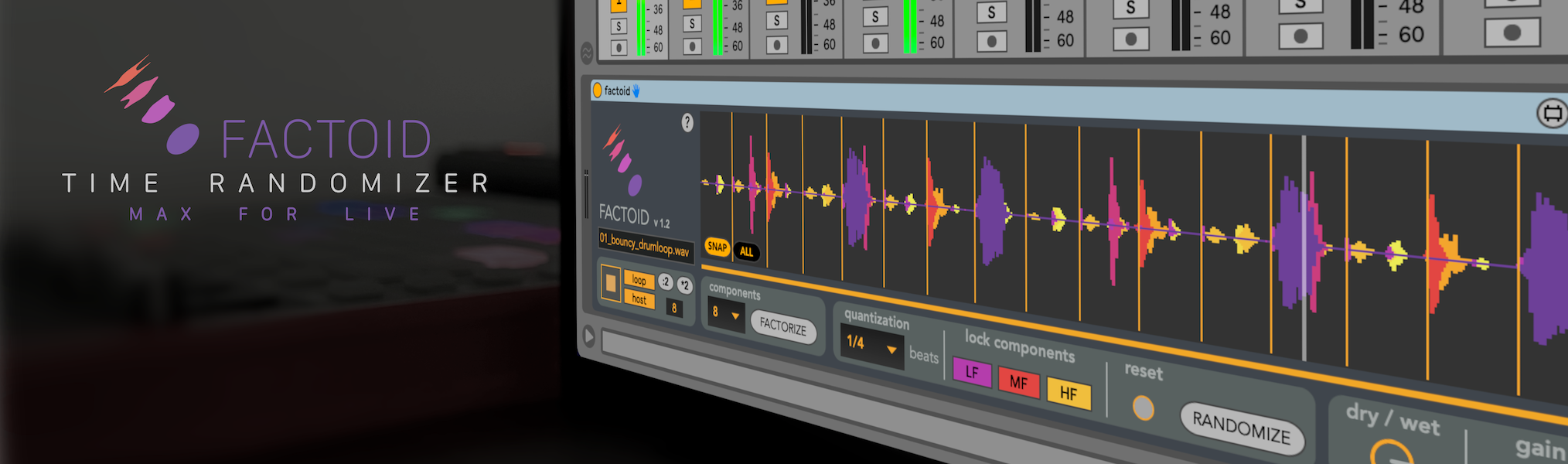Click the "reset" label
This screenshot has height=464, width=1568.
tap(1144, 372)
